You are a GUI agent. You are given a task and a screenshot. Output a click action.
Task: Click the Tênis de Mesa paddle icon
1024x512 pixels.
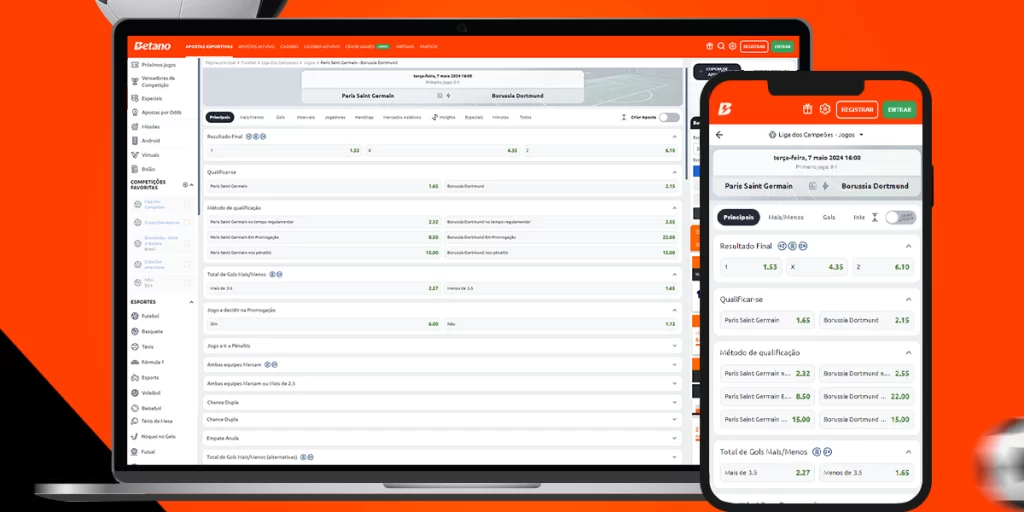[135, 421]
